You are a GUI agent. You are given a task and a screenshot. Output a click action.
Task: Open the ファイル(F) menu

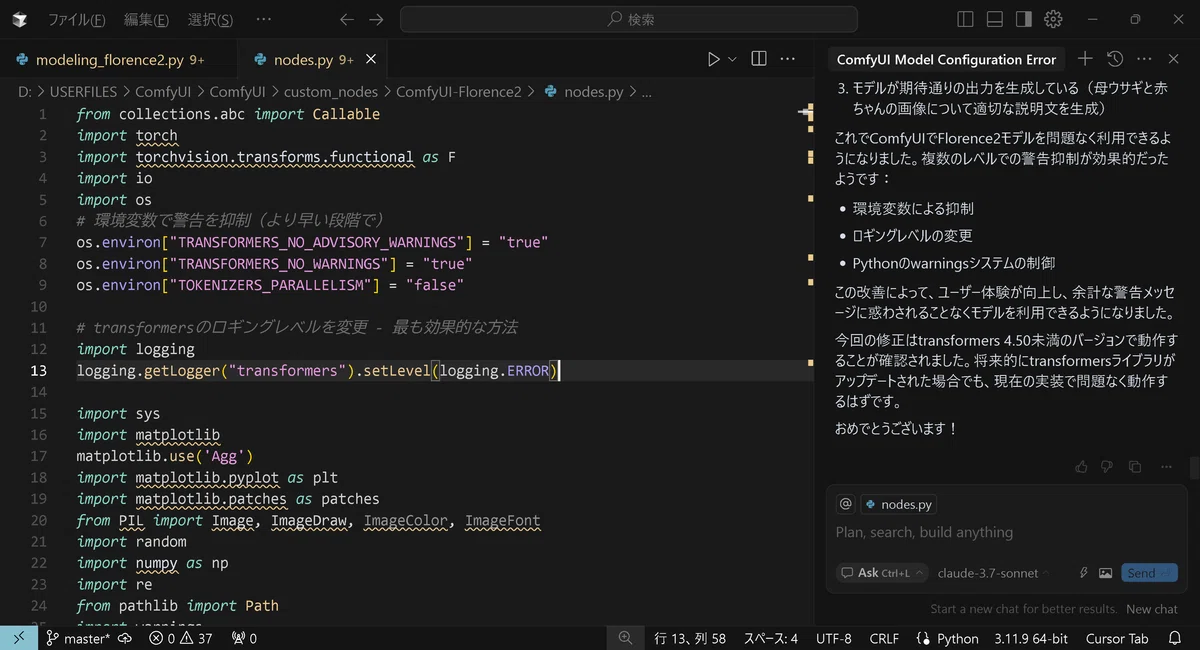77,19
